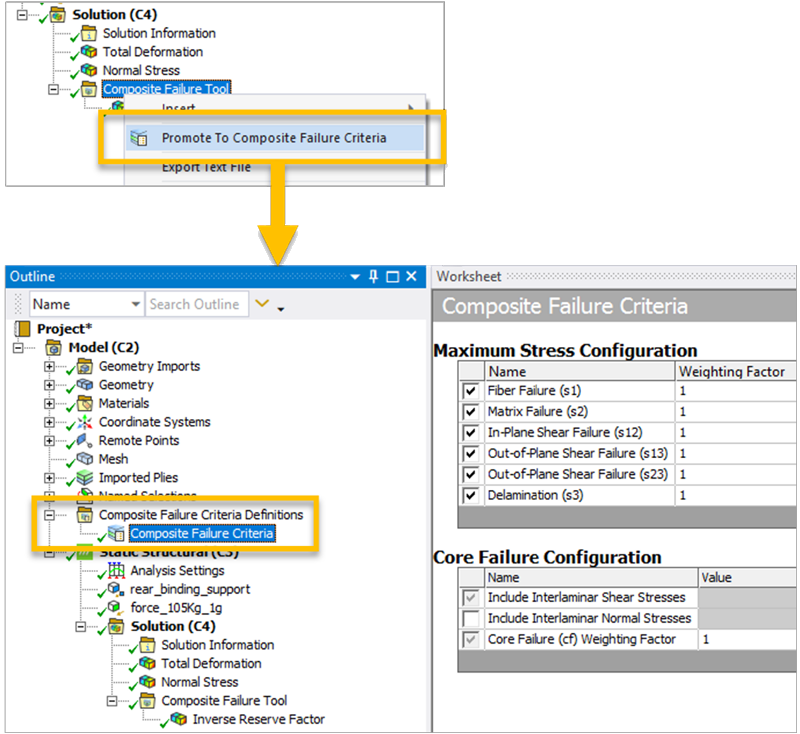This screenshot has width=800, height=734.
Task: Click the Analysis Settings tree icon
Action: point(118,571)
